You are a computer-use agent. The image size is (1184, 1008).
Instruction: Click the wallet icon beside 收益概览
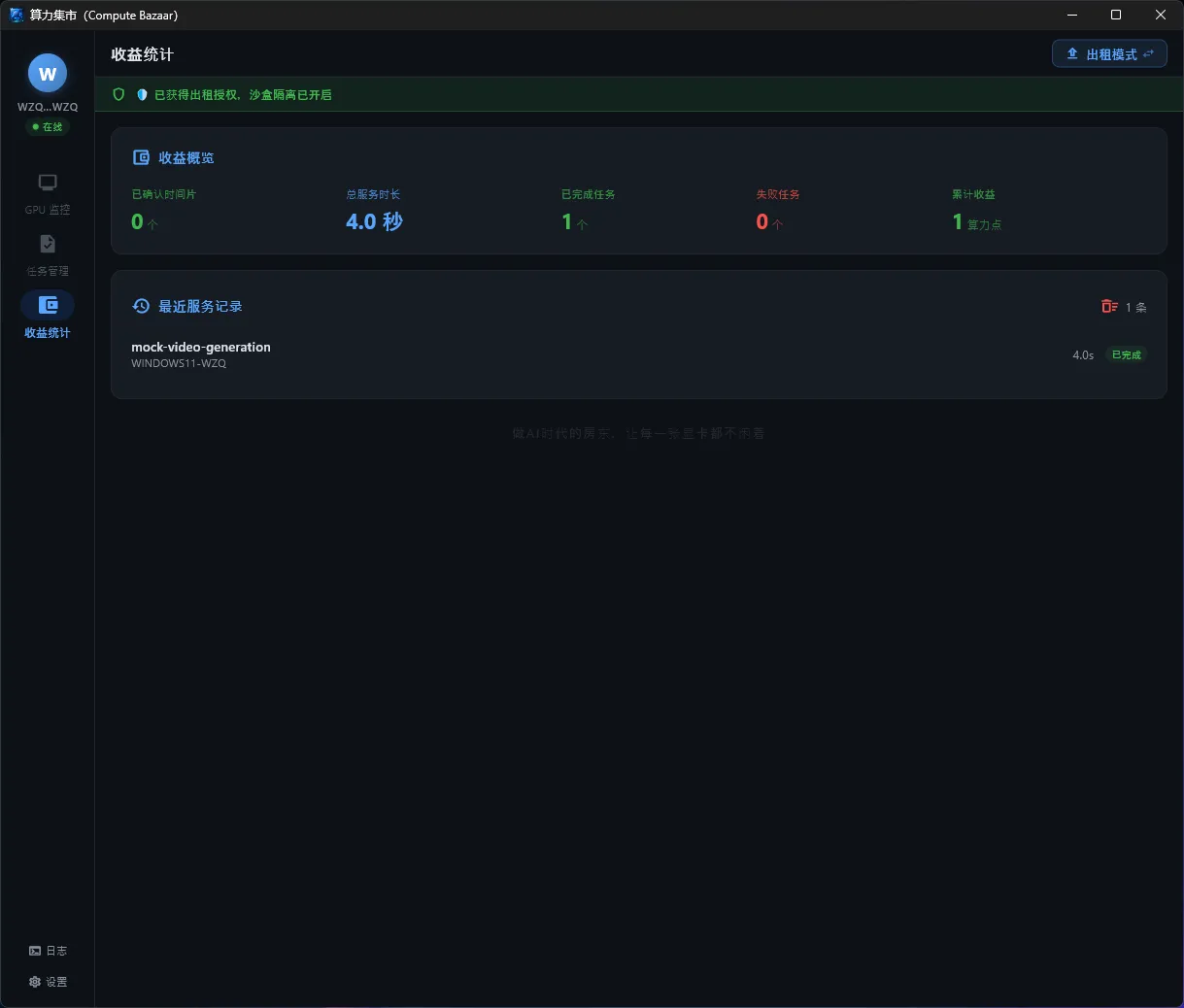141,157
